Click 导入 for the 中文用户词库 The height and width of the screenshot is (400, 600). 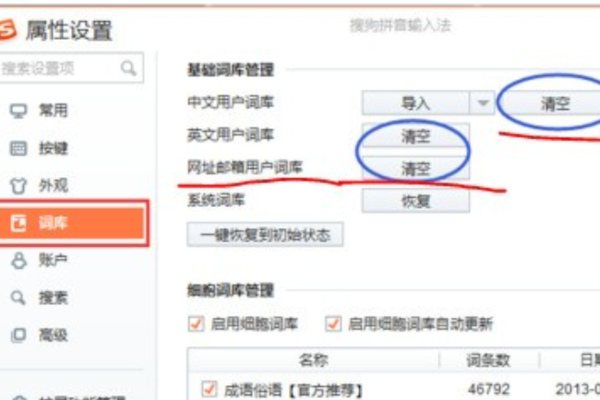(x=416, y=103)
